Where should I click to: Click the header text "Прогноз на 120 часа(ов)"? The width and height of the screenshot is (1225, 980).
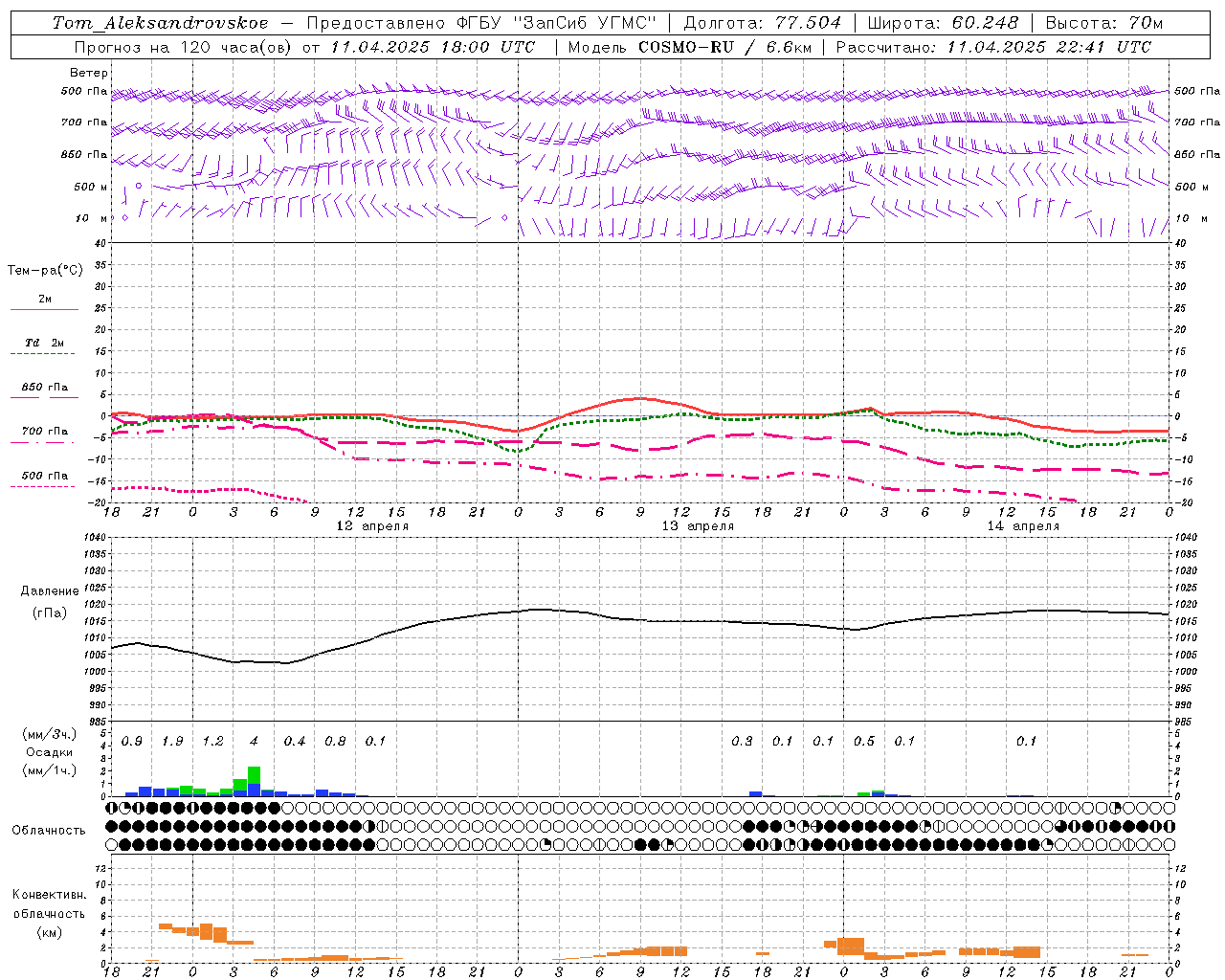[184, 47]
